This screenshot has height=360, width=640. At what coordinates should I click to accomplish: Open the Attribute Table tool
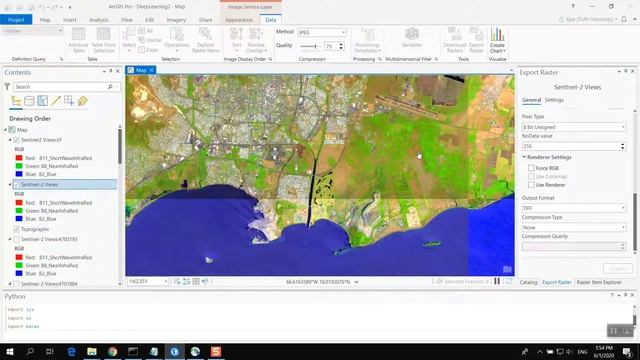click(78, 40)
